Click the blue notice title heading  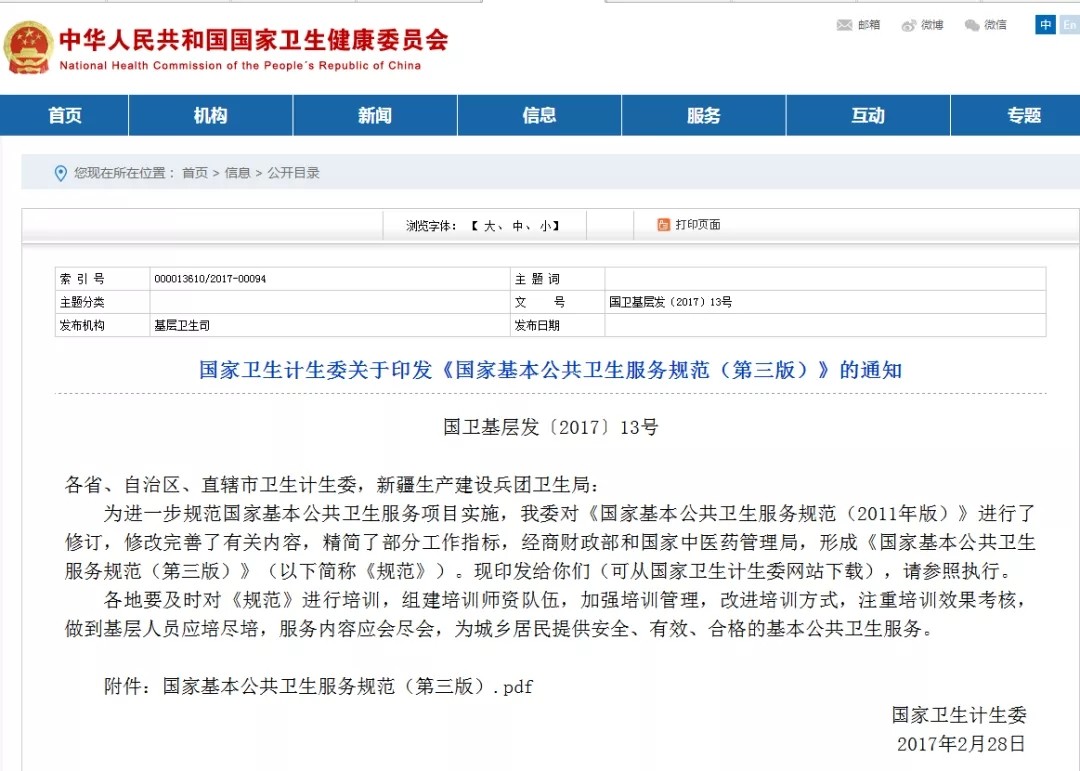[550, 370]
